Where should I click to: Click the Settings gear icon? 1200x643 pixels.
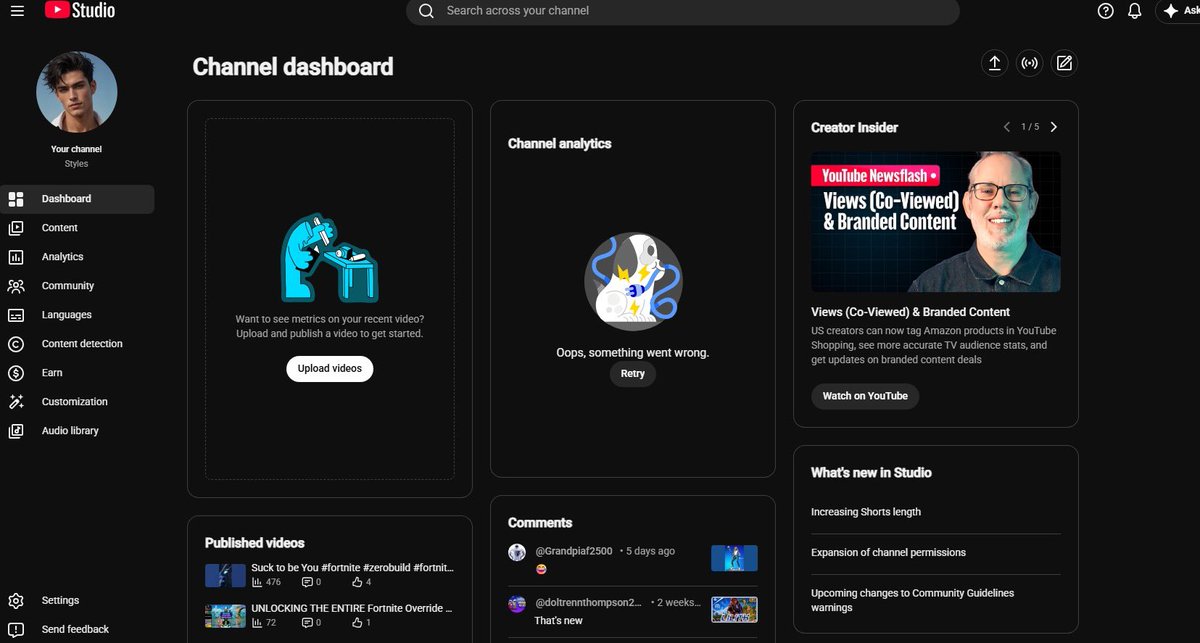16,601
